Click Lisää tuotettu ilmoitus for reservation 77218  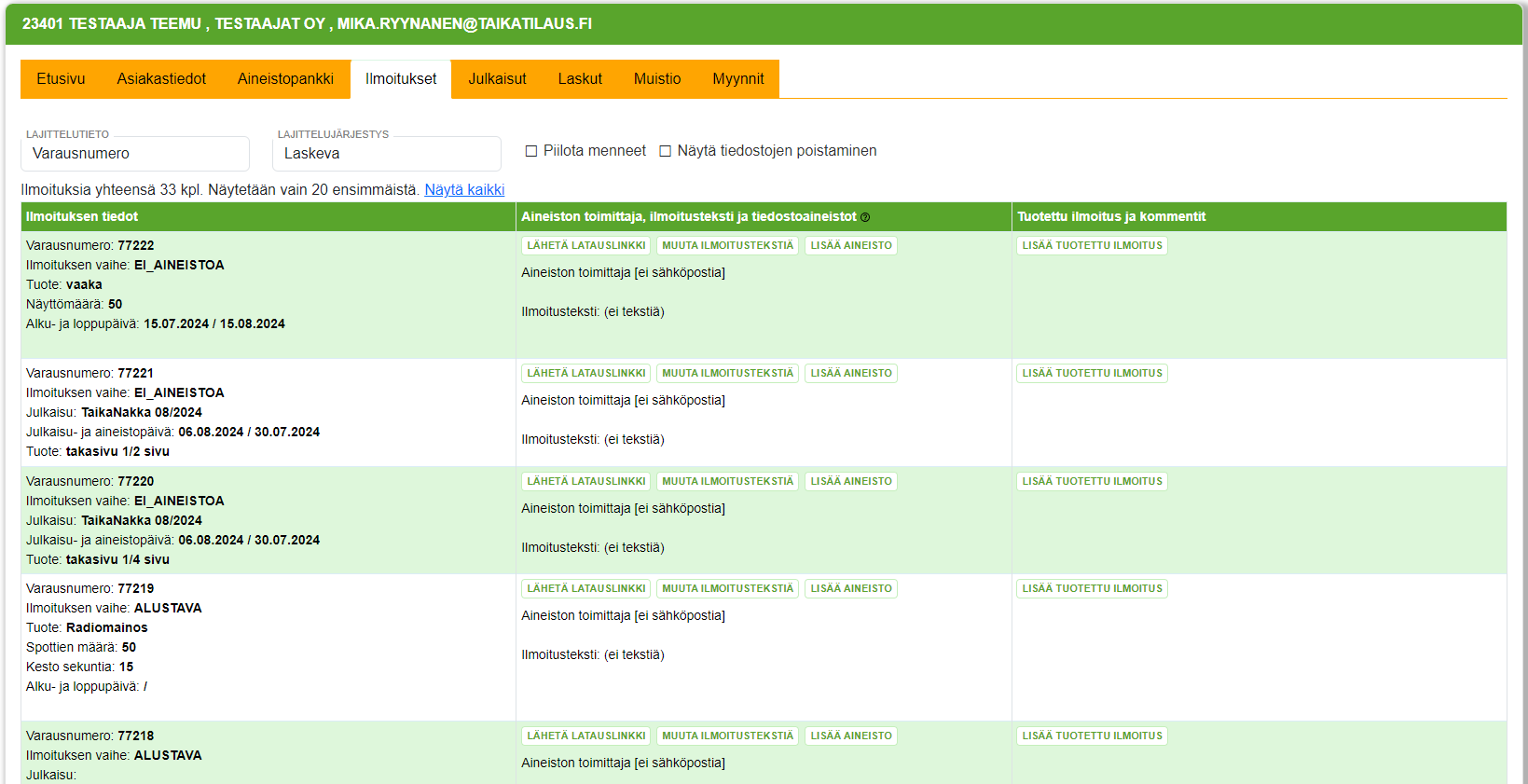[1093, 736]
